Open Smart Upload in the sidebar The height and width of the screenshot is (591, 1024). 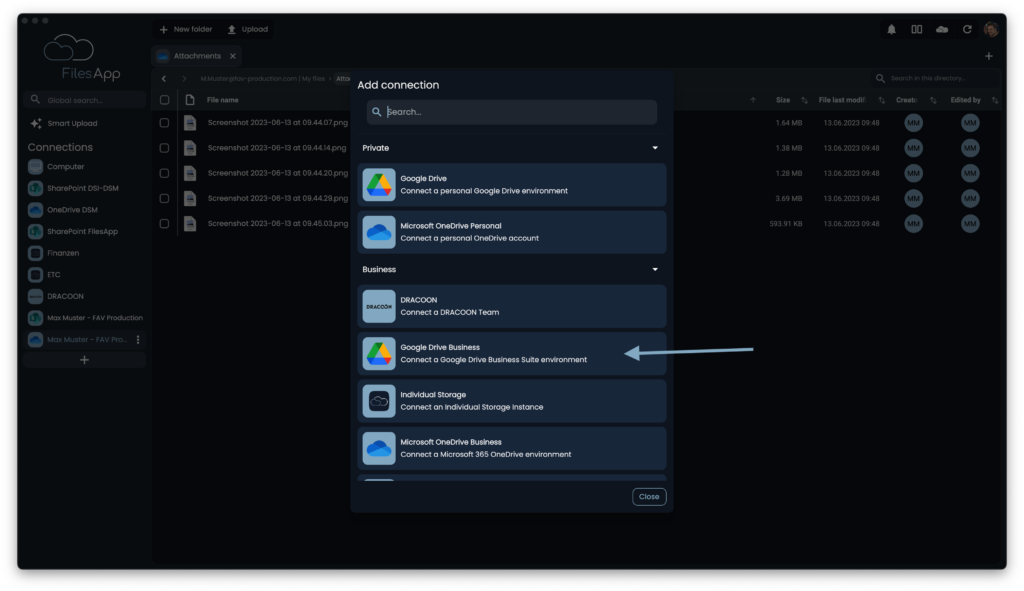[64, 123]
